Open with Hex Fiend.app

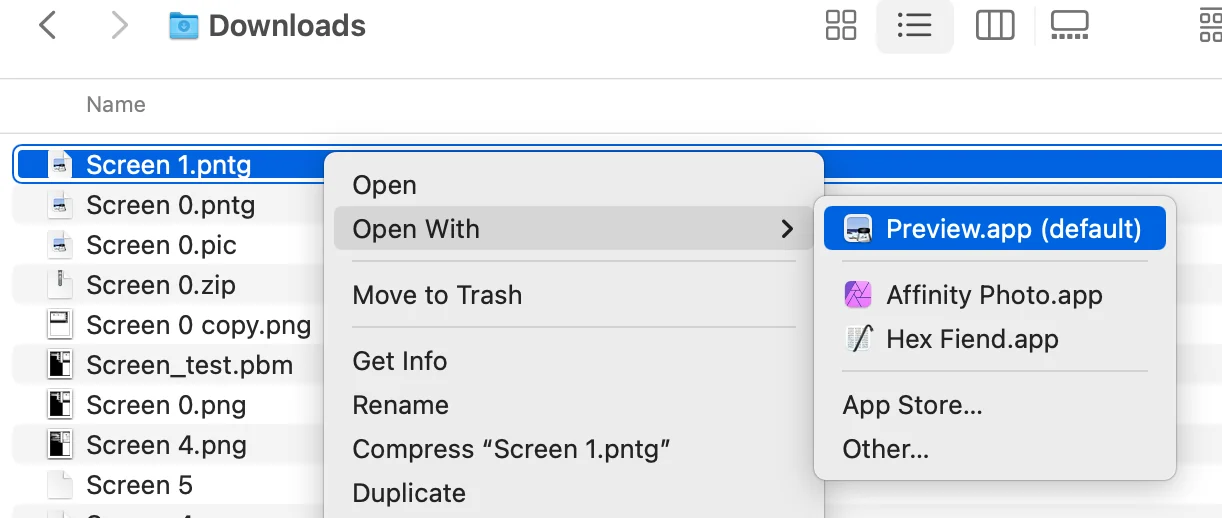[972, 339]
